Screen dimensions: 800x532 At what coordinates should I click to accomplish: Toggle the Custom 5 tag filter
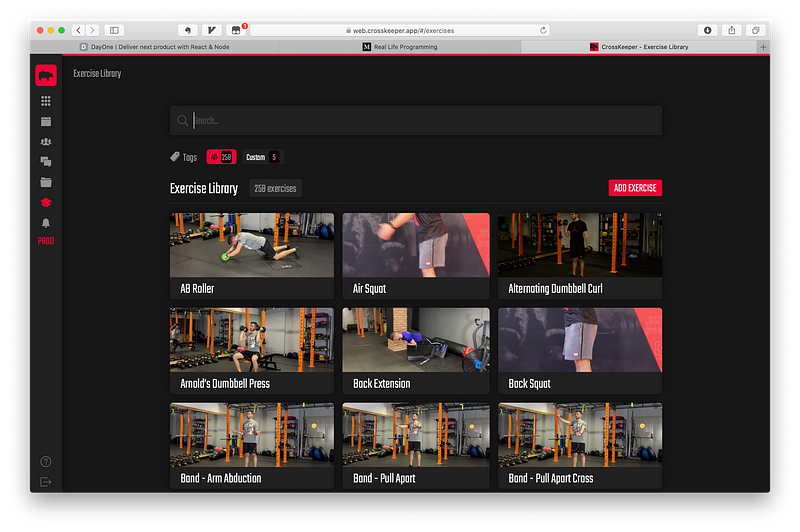[262, 157]
